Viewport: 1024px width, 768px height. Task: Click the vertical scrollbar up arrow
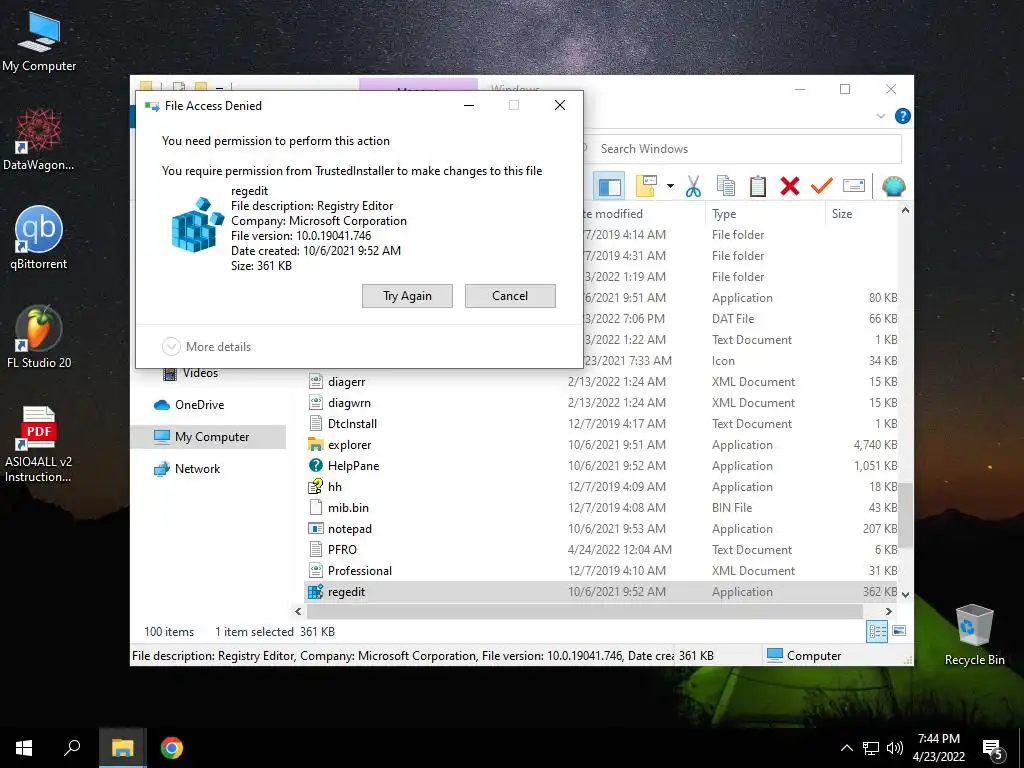point(905,210)
